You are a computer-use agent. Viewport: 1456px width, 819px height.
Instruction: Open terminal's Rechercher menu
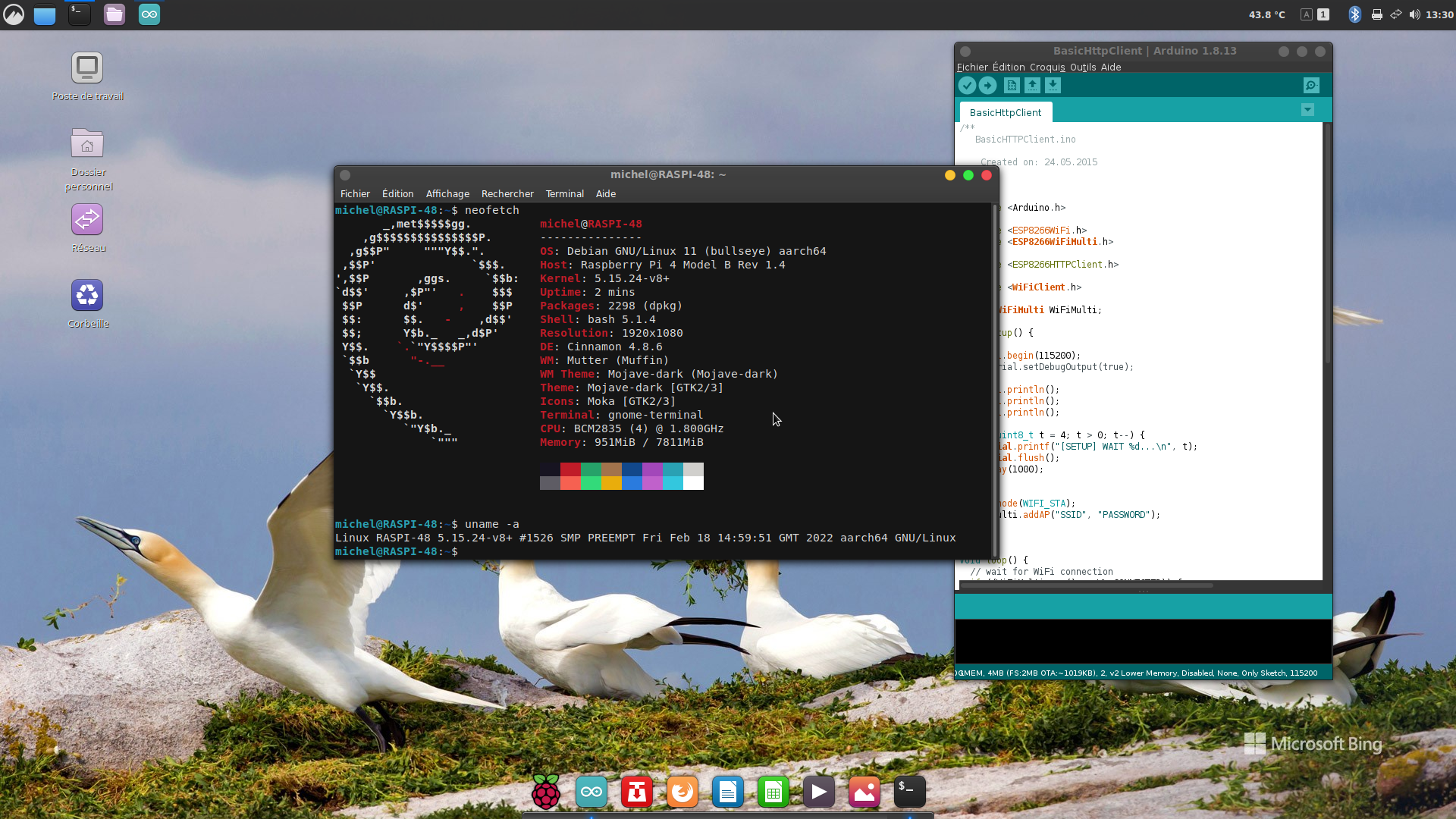point(507,194)
